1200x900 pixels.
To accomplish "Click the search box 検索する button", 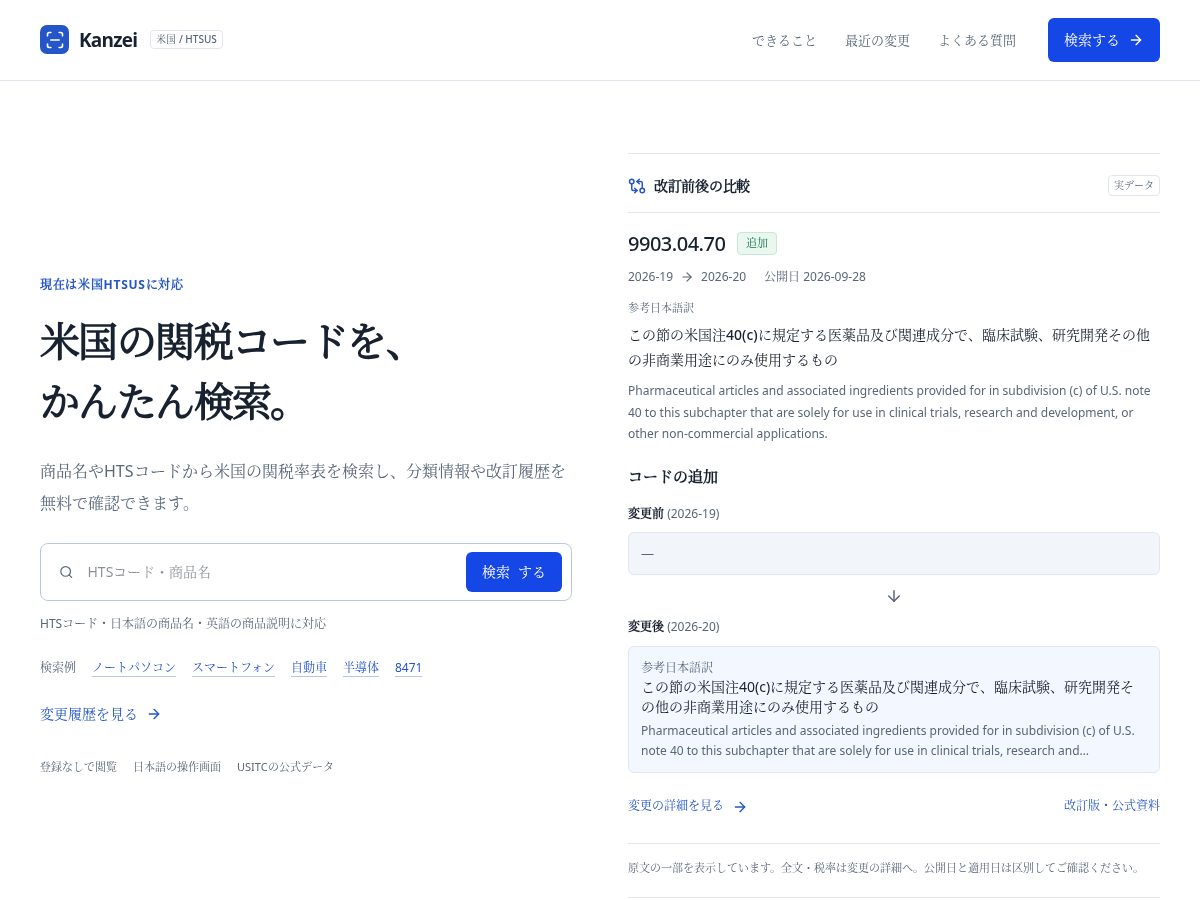I will [514, 572].
